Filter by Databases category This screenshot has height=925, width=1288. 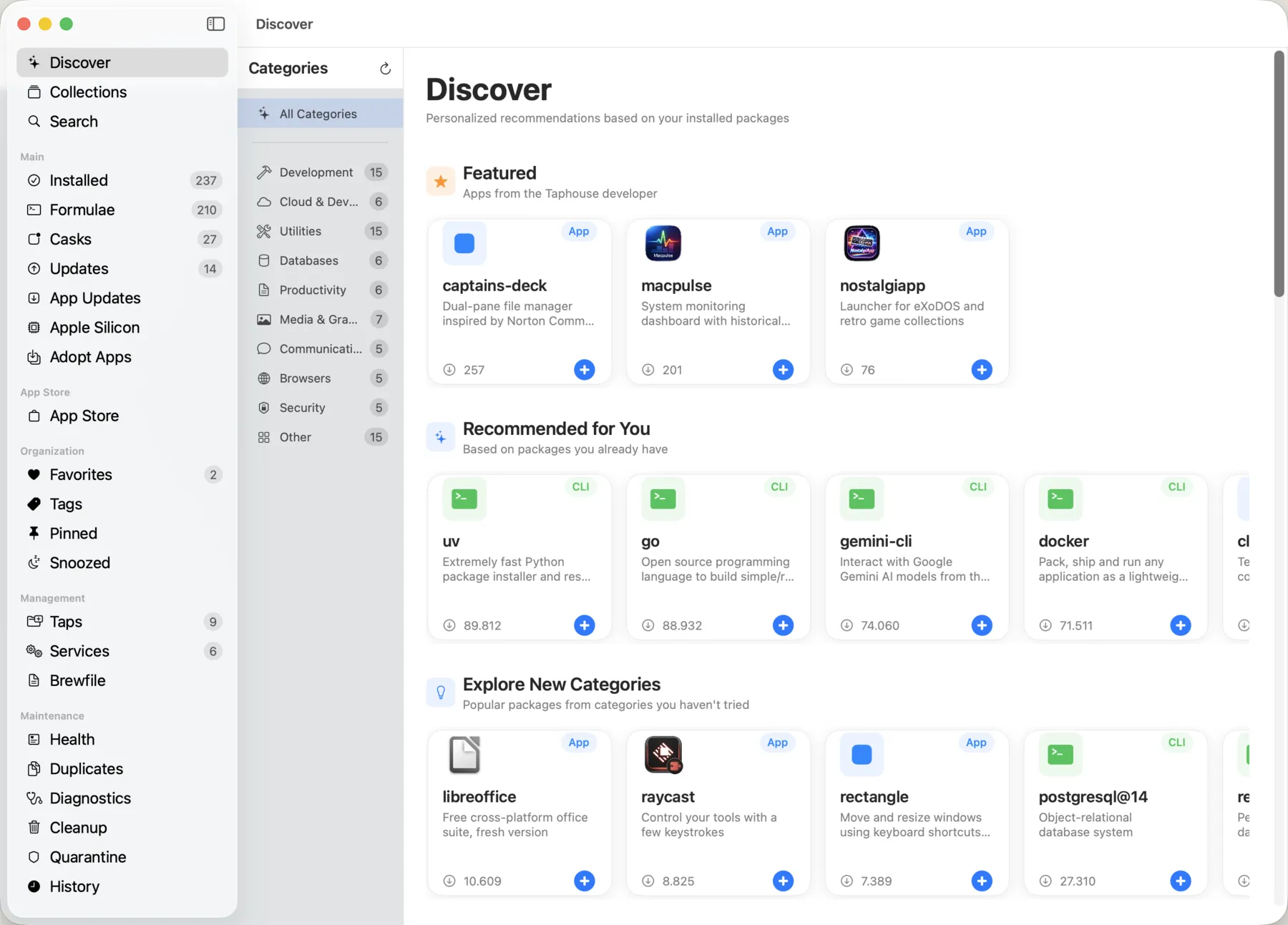coord(321,260)
